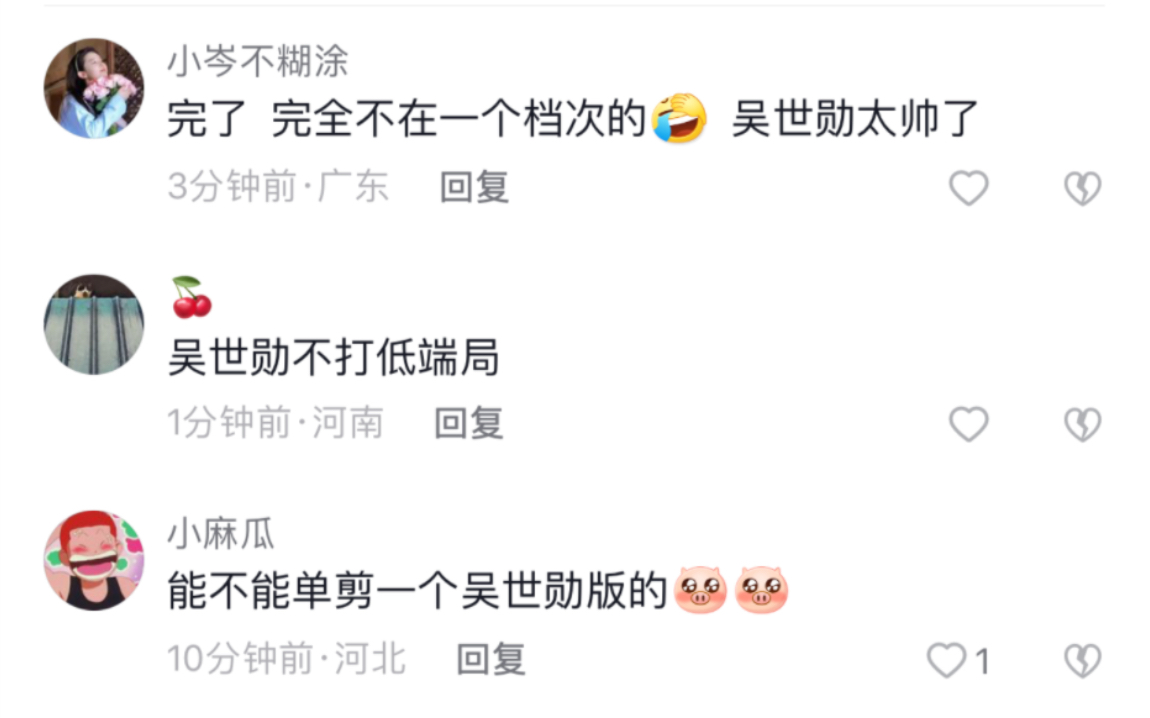Viewport: 1150px width, 718px height.
Task: Open 小麻瓜's cartoon avatar
Action: 94,560
